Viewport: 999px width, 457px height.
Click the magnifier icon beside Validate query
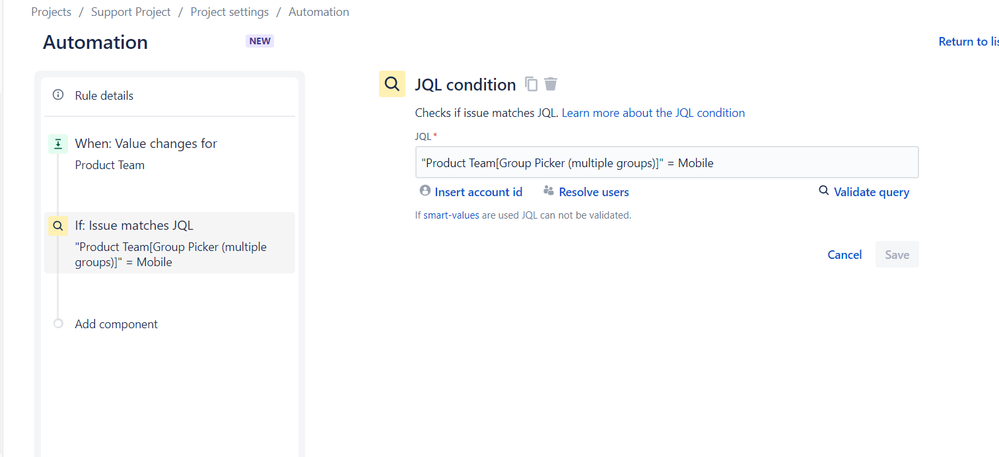(x=824, y=191)
